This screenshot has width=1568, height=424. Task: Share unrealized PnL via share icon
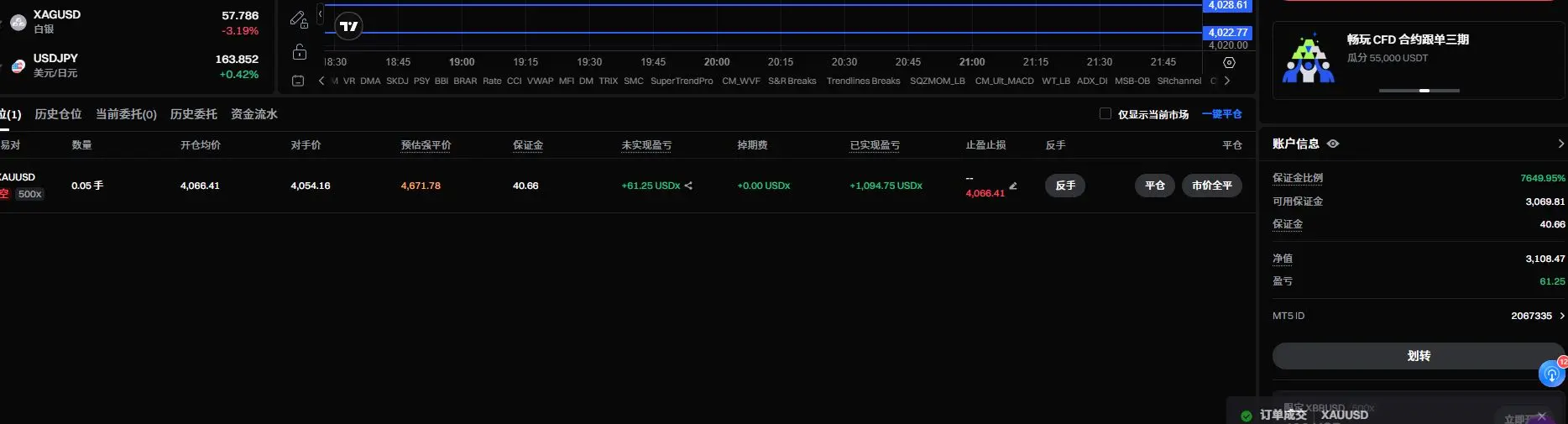(688, 186)
